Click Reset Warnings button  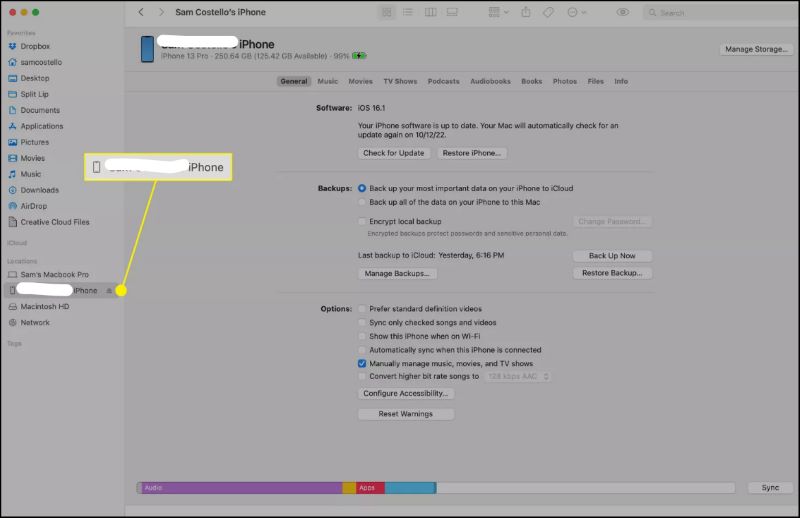(x=406, y=414)
